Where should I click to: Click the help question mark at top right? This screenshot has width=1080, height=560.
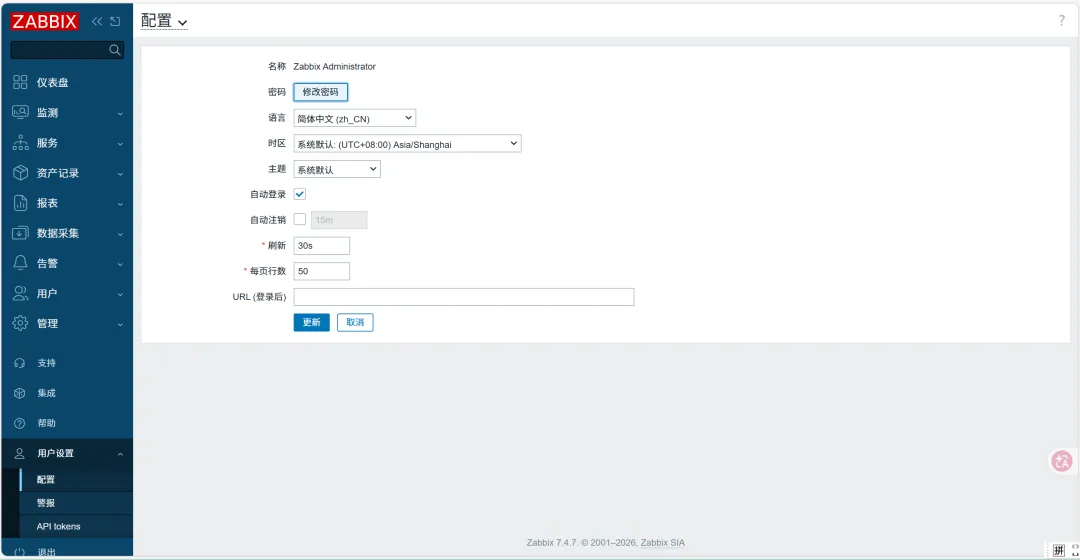tap(1061, 21)
